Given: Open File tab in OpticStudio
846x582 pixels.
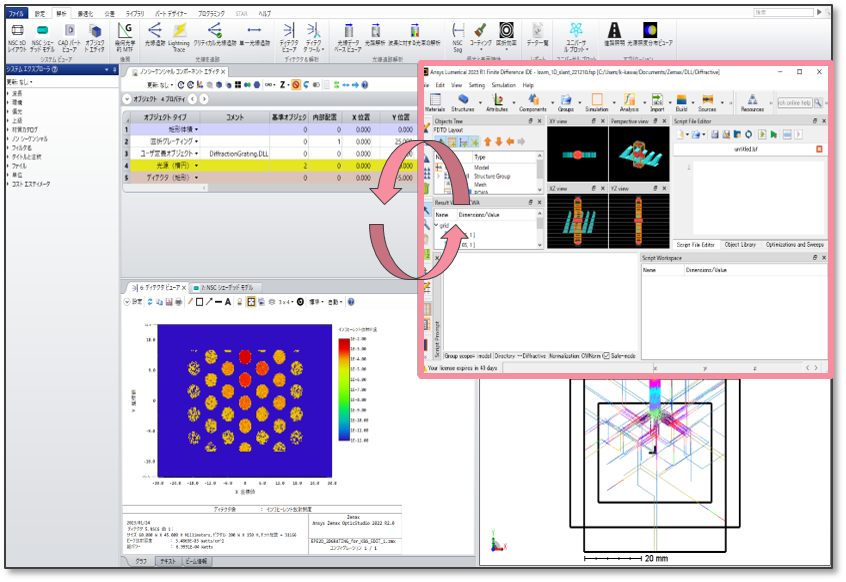Looking at the screenshot, I should 16,13.
